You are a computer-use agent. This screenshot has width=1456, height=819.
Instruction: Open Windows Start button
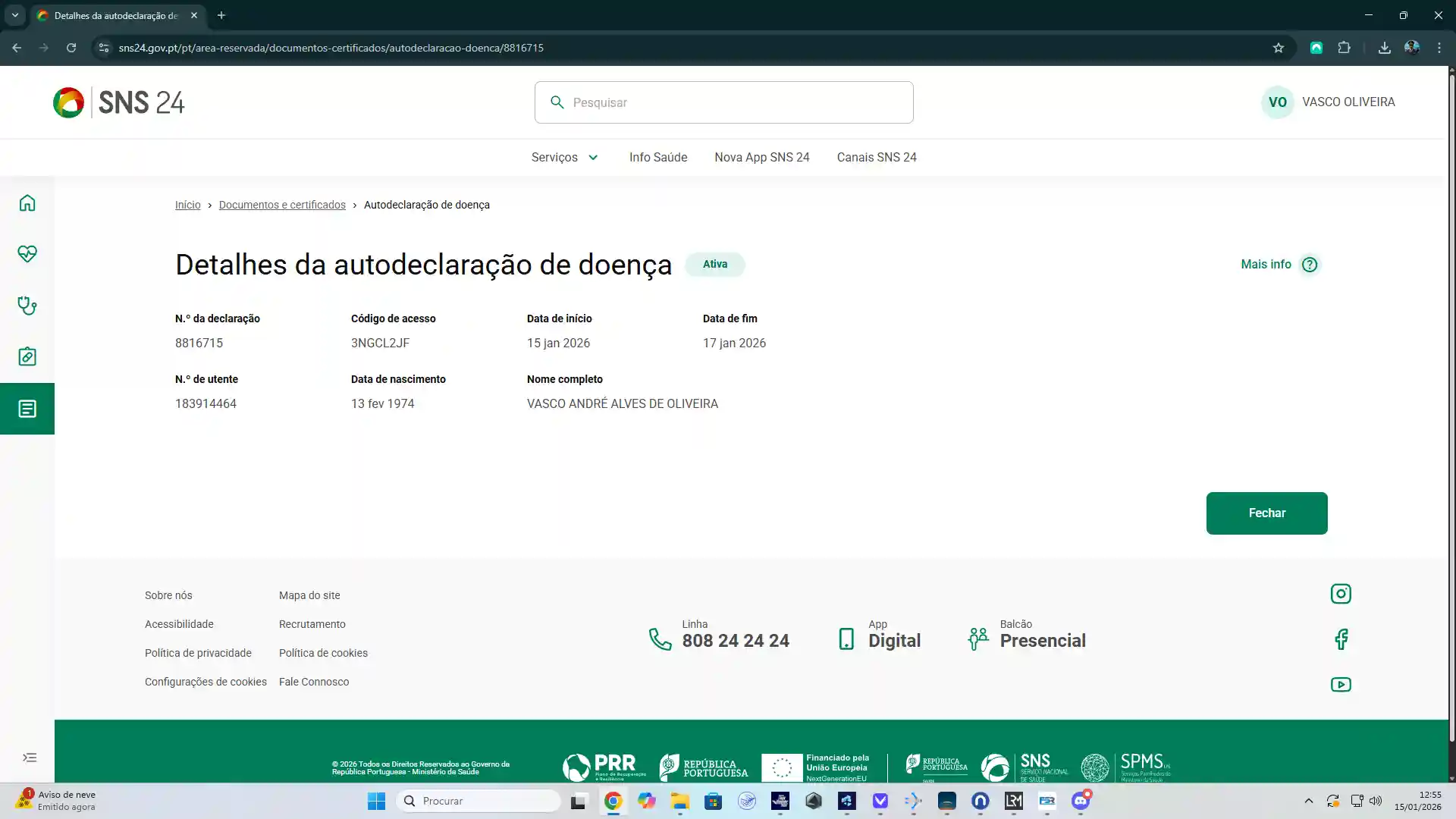point(376,801)
